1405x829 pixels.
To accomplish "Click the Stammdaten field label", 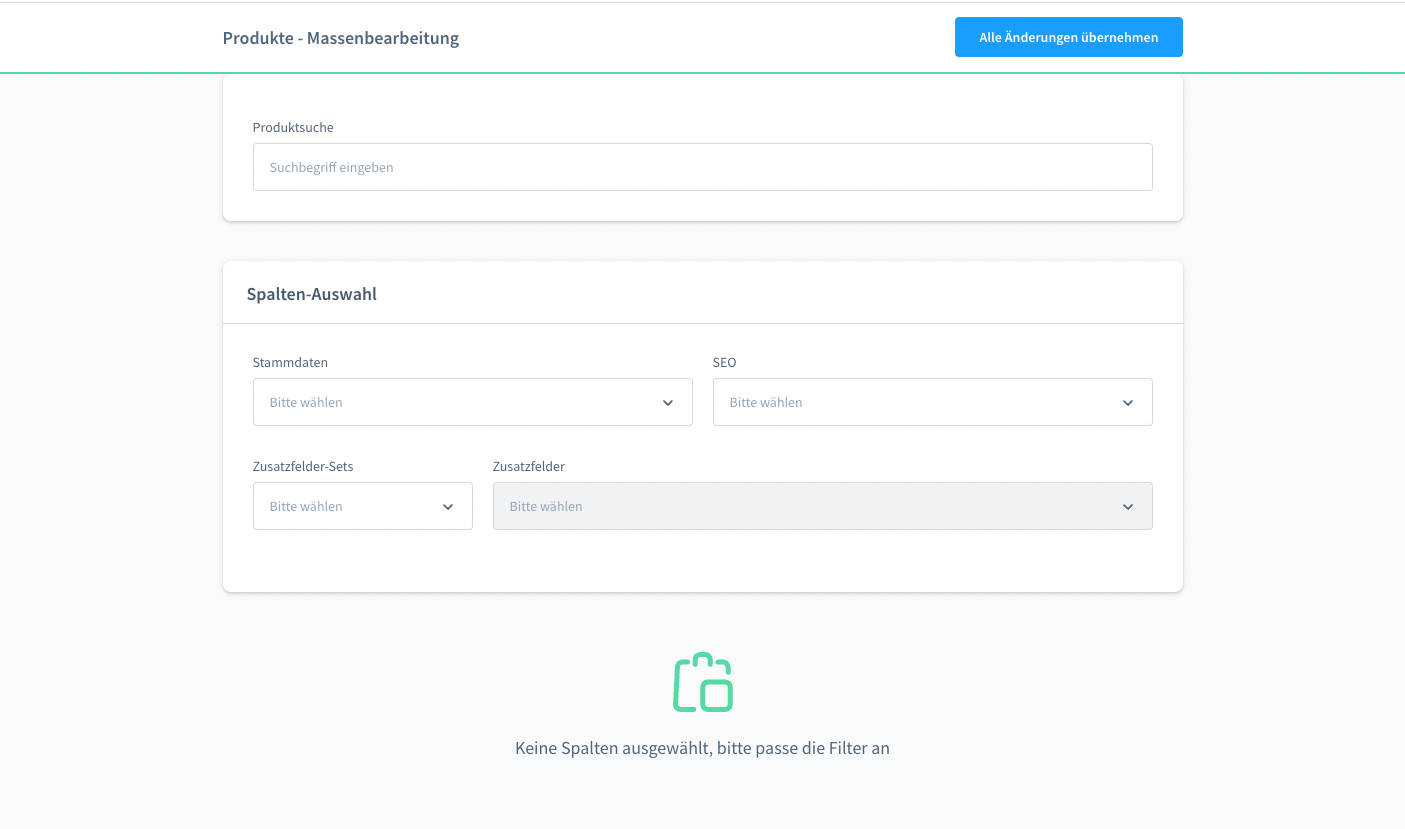I will tap(290, 362).
